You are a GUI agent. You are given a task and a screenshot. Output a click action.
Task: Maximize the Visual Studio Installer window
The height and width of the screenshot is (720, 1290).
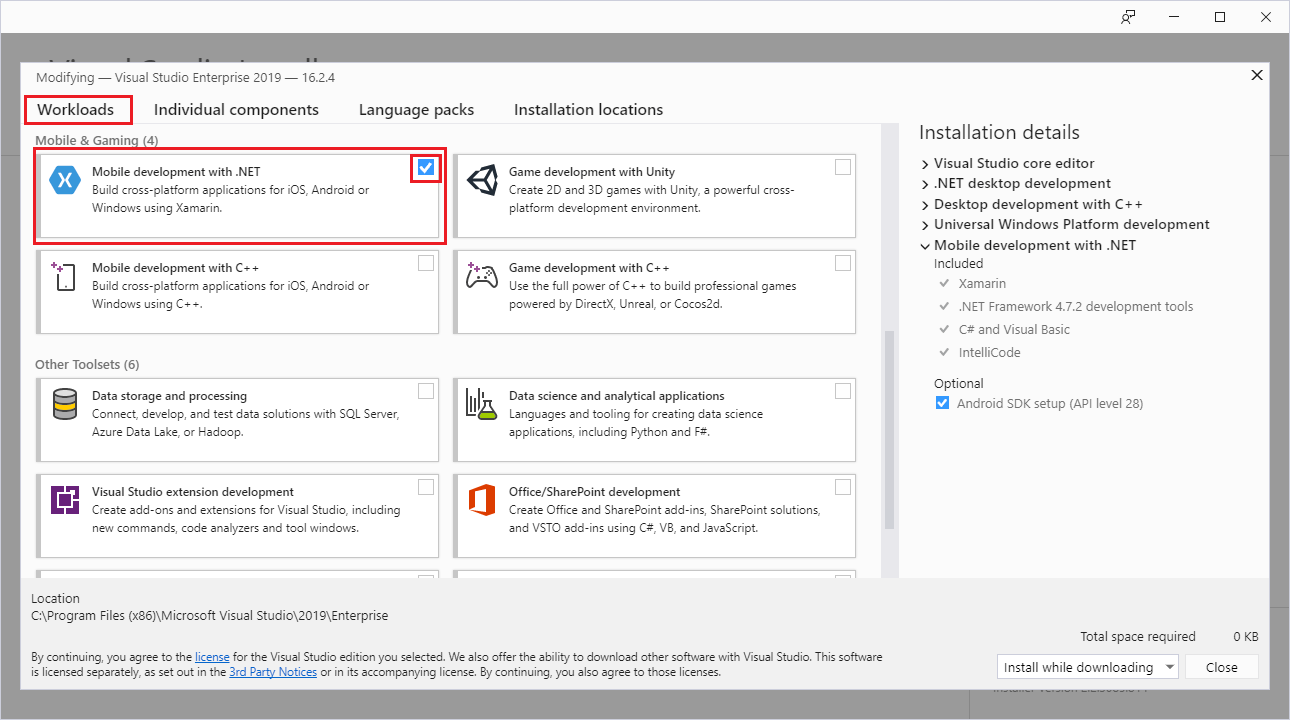click(x=1220, y=17)
